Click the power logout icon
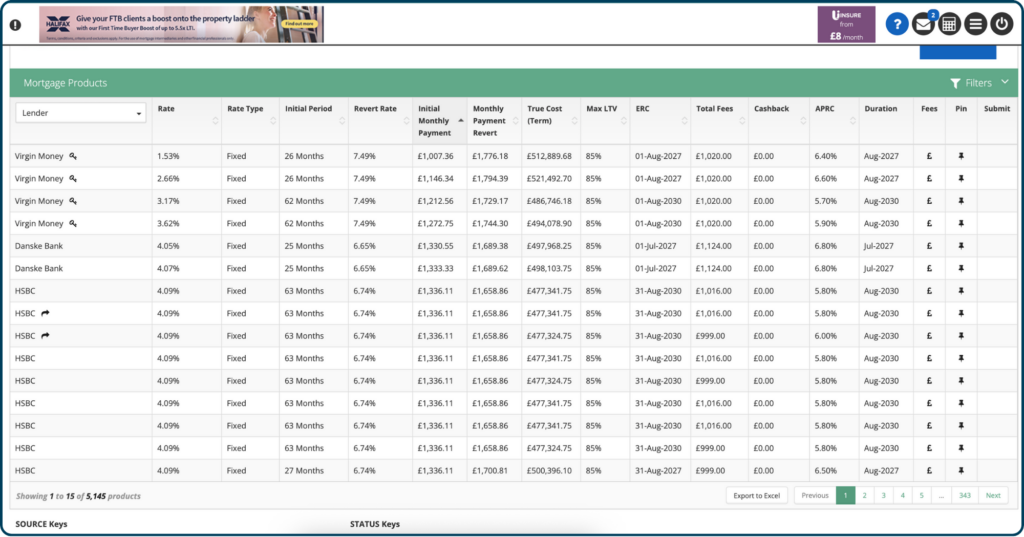 pyautogui.click(x=1001, y=25)
